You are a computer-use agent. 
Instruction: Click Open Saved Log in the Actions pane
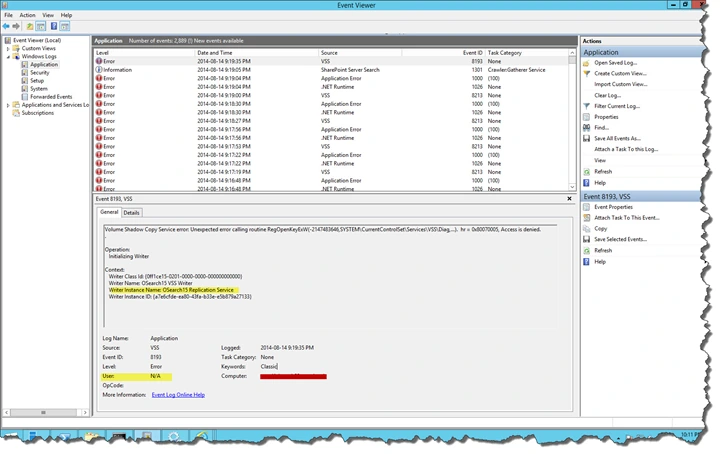tap(615, 62)
